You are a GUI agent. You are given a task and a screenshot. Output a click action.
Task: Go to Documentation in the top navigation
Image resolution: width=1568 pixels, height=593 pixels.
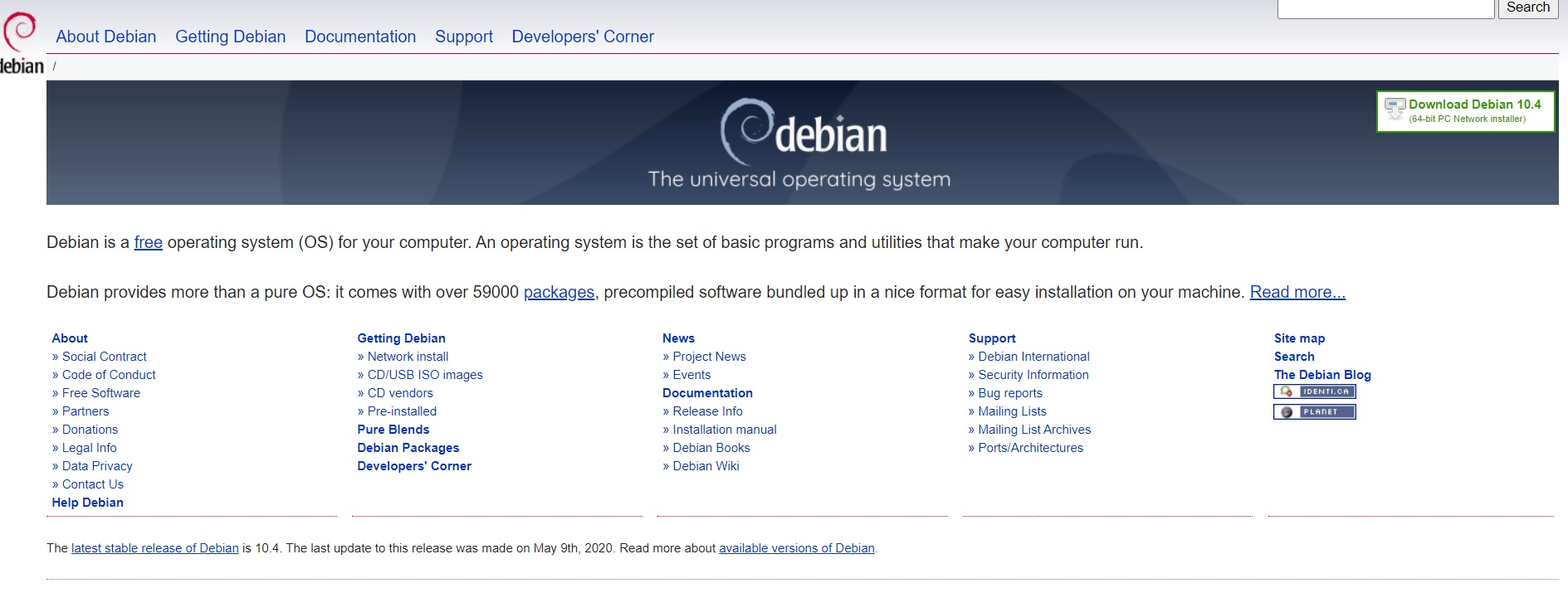pyautogui.click(x=360, y=36)
